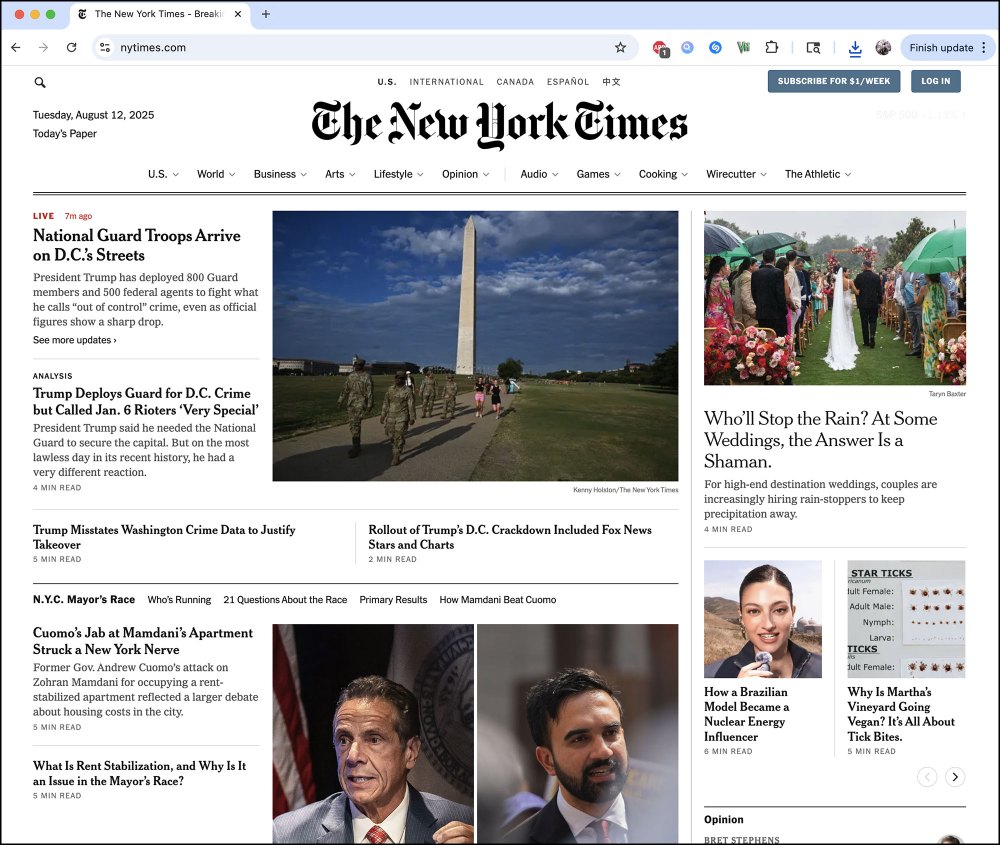Click the browser forward arrow
1000x845 pixels.
click(43, 47)
